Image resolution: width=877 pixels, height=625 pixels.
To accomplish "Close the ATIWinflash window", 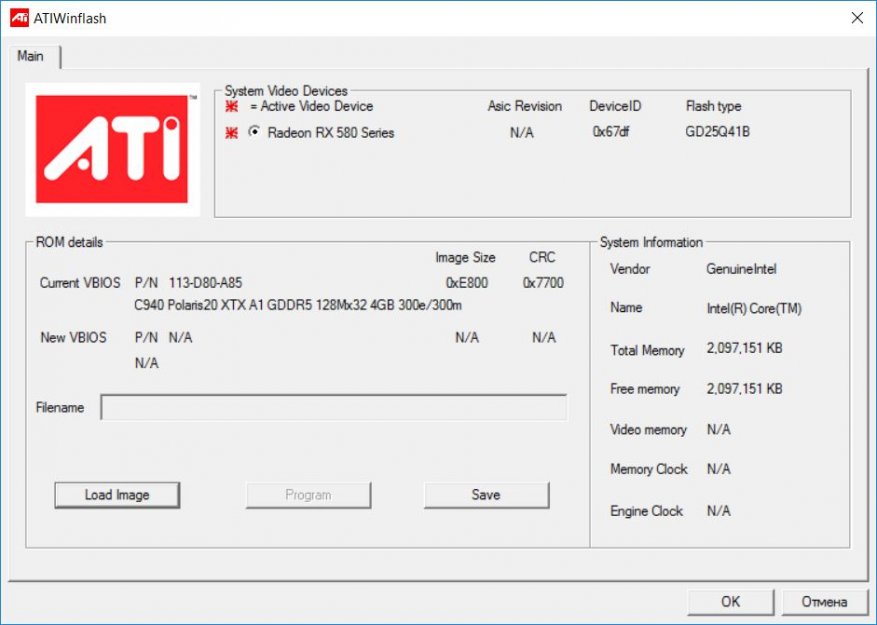I will coord(856,18).
